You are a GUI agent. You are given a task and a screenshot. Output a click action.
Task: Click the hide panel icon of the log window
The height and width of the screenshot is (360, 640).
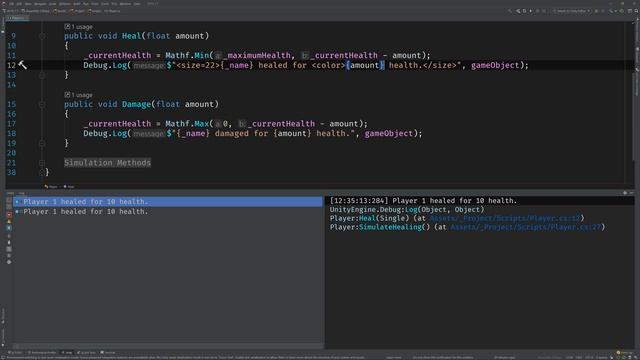pos(632,193)
